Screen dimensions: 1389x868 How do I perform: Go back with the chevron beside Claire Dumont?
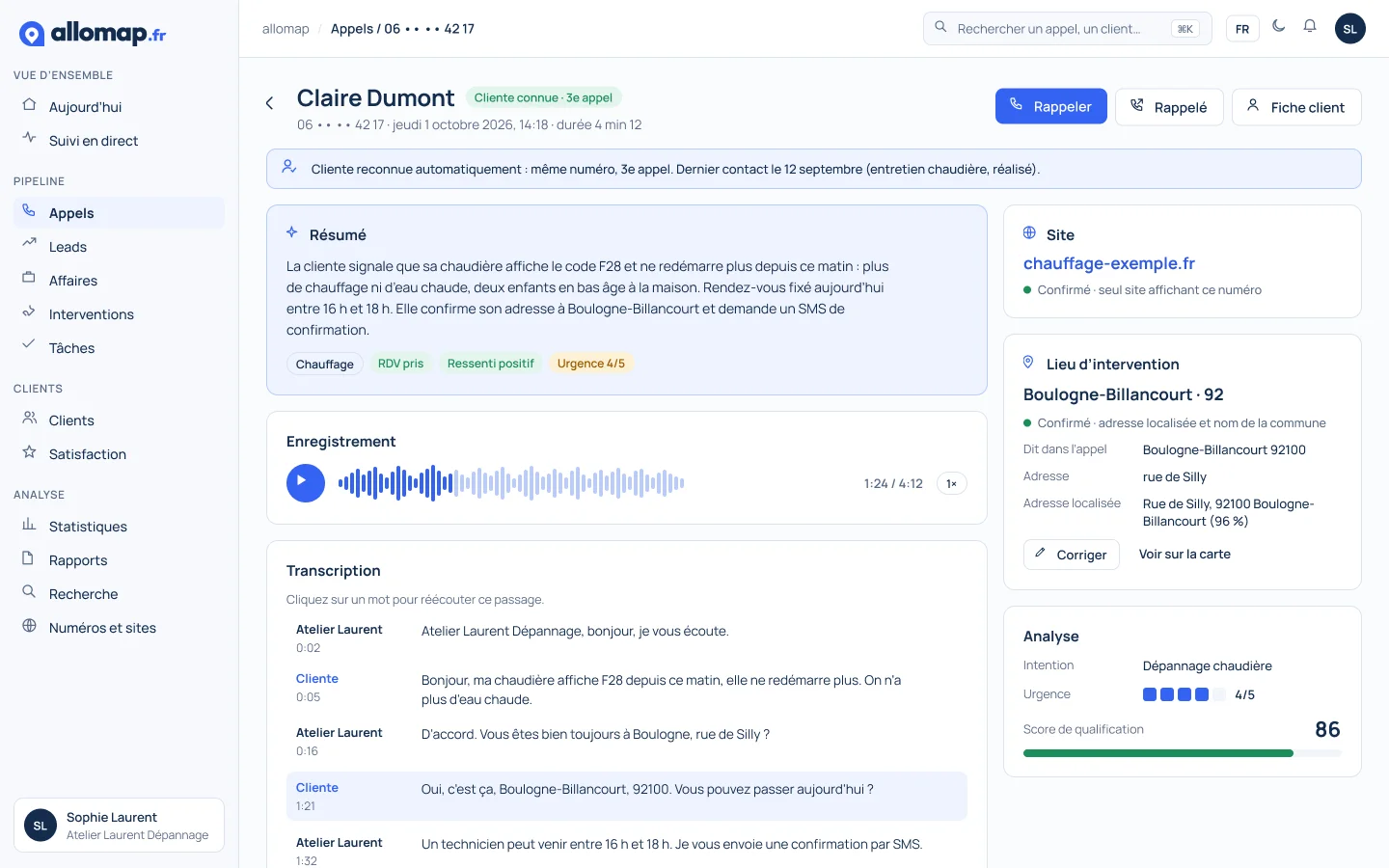(270, 103)
